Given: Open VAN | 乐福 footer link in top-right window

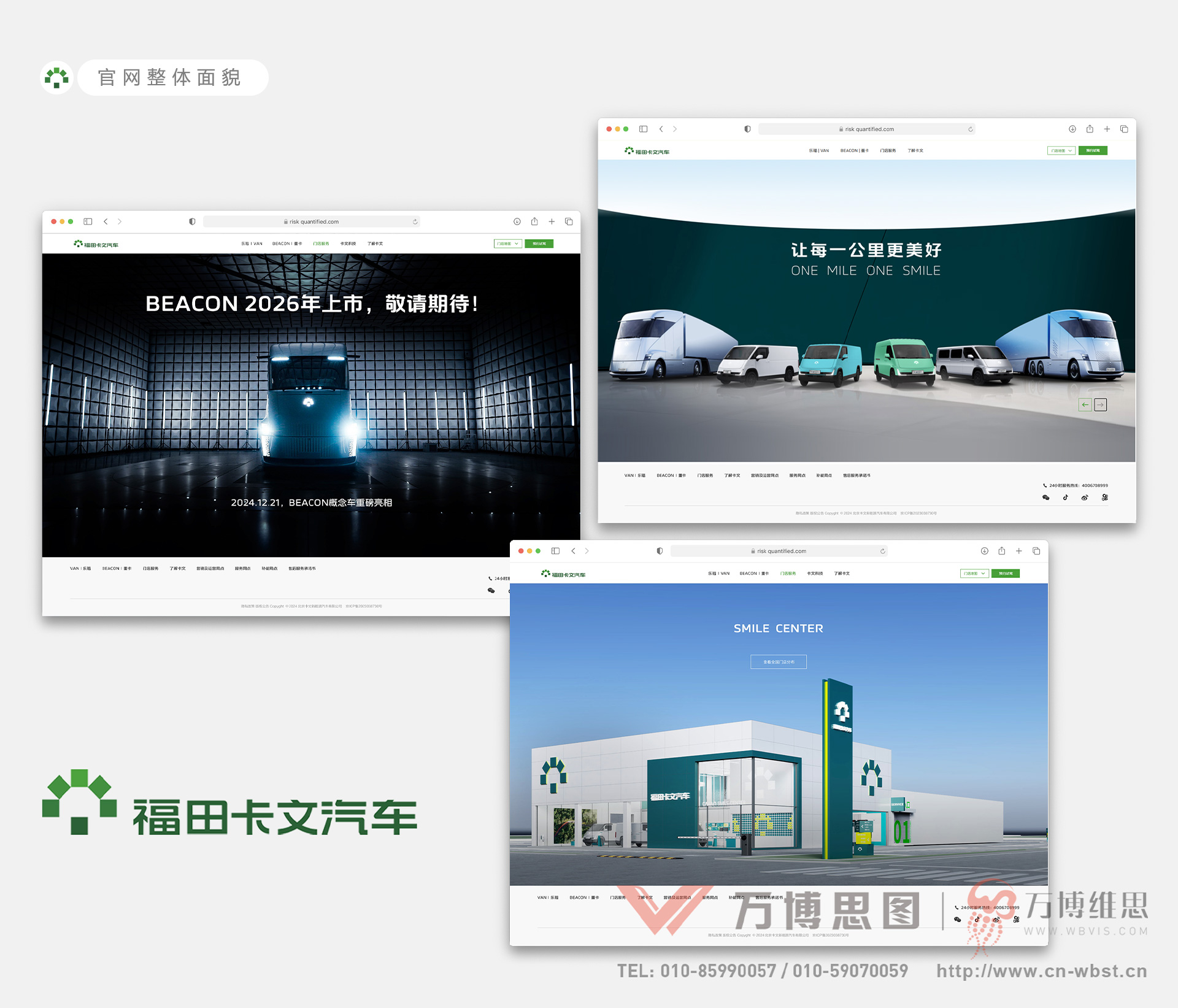Looking at the screenshot, I should pos(635,475).
